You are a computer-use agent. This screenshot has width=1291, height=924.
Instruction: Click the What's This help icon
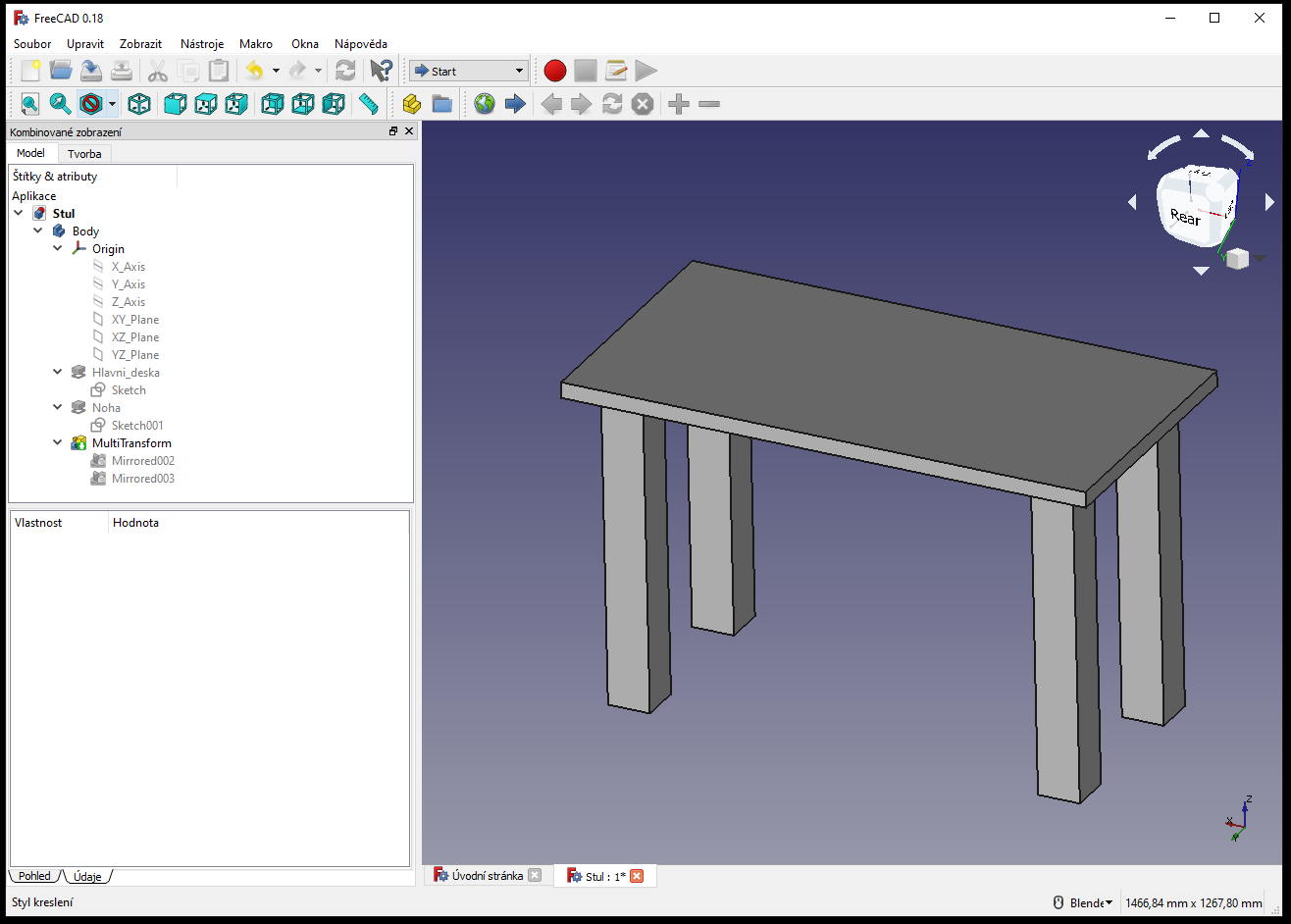pyautogui.click(x=381, y=71)
